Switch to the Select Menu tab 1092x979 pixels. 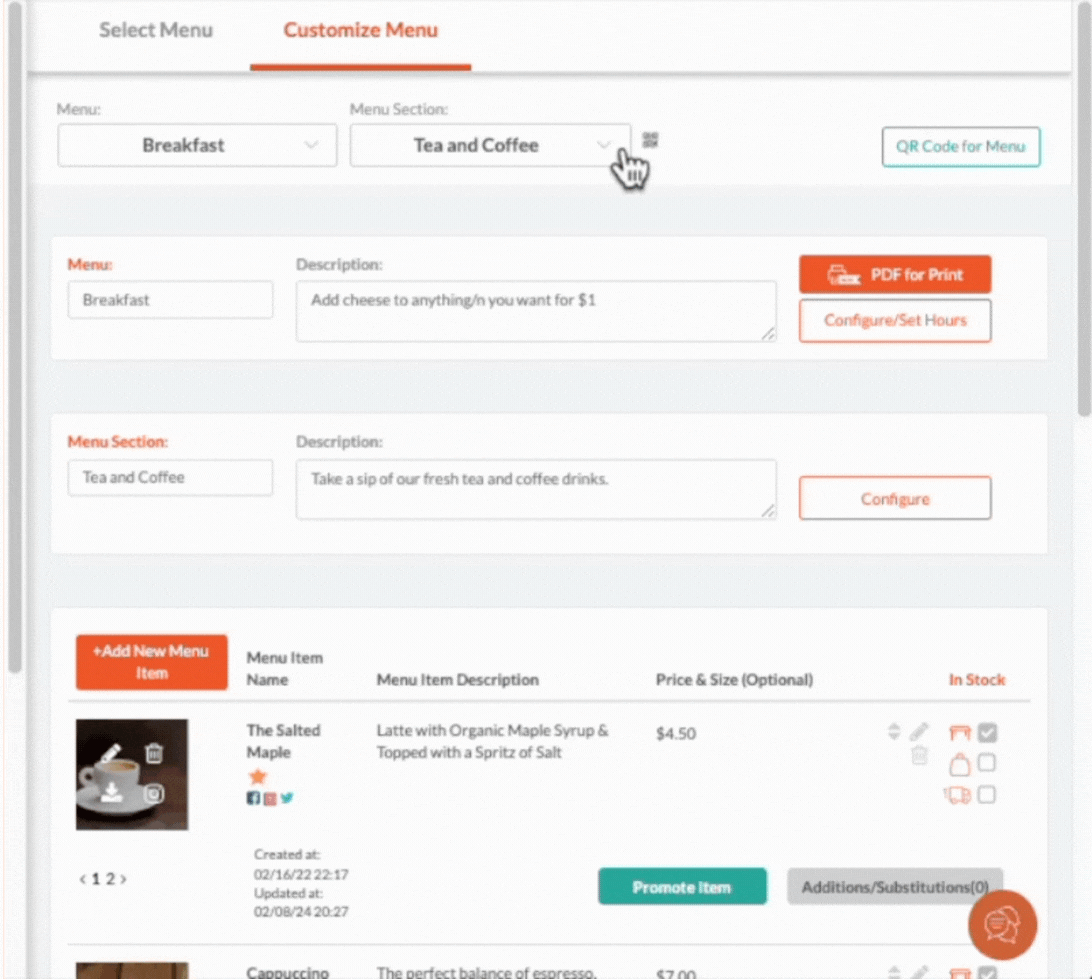pos(156,30)
